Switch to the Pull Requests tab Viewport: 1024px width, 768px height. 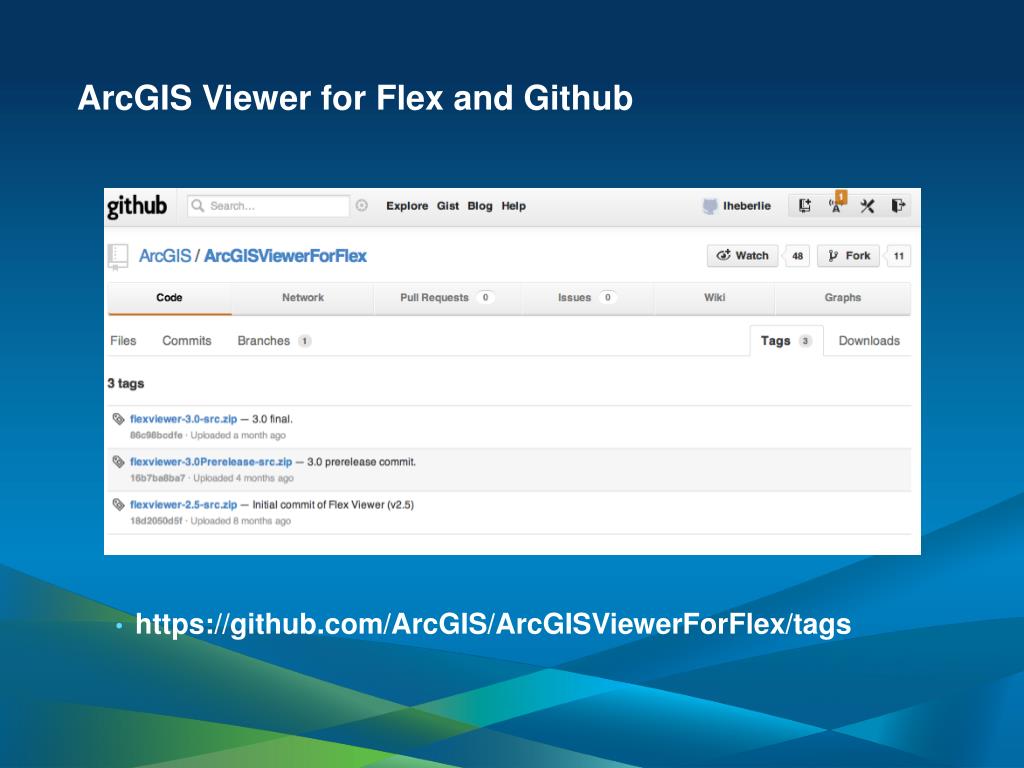coord(447,298)
